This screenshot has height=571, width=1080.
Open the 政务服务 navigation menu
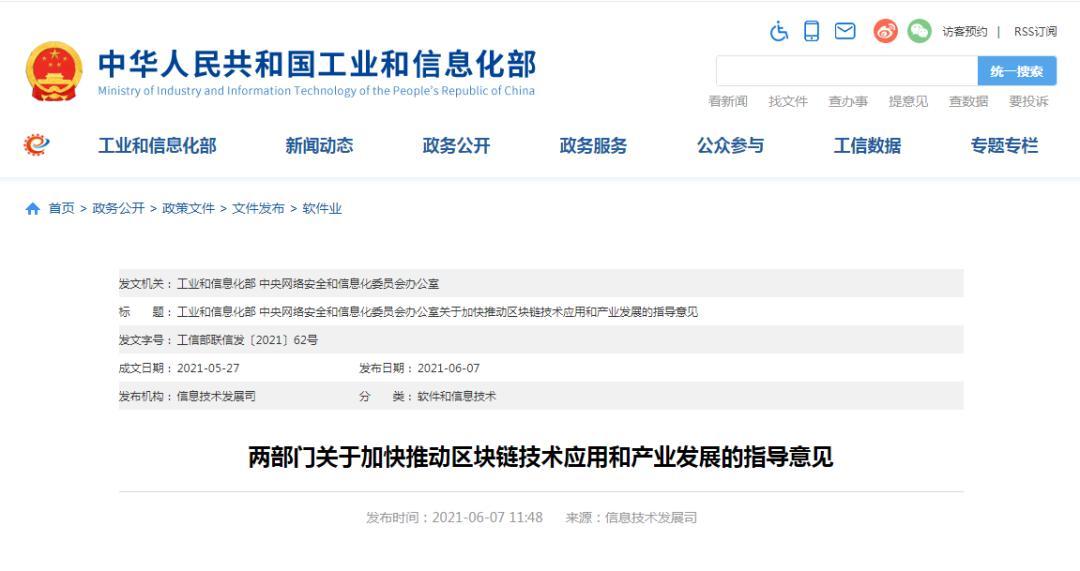coord(593,146)
